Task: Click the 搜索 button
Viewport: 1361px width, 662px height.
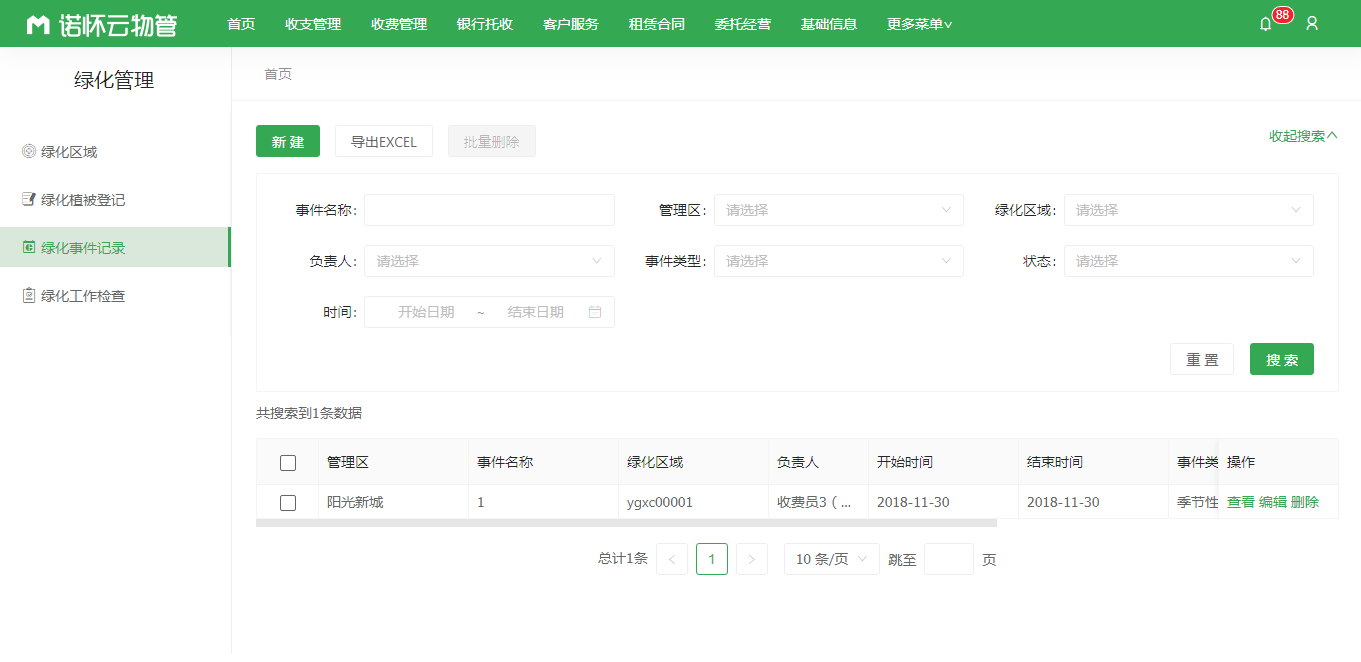Action: click(1282, 359)
